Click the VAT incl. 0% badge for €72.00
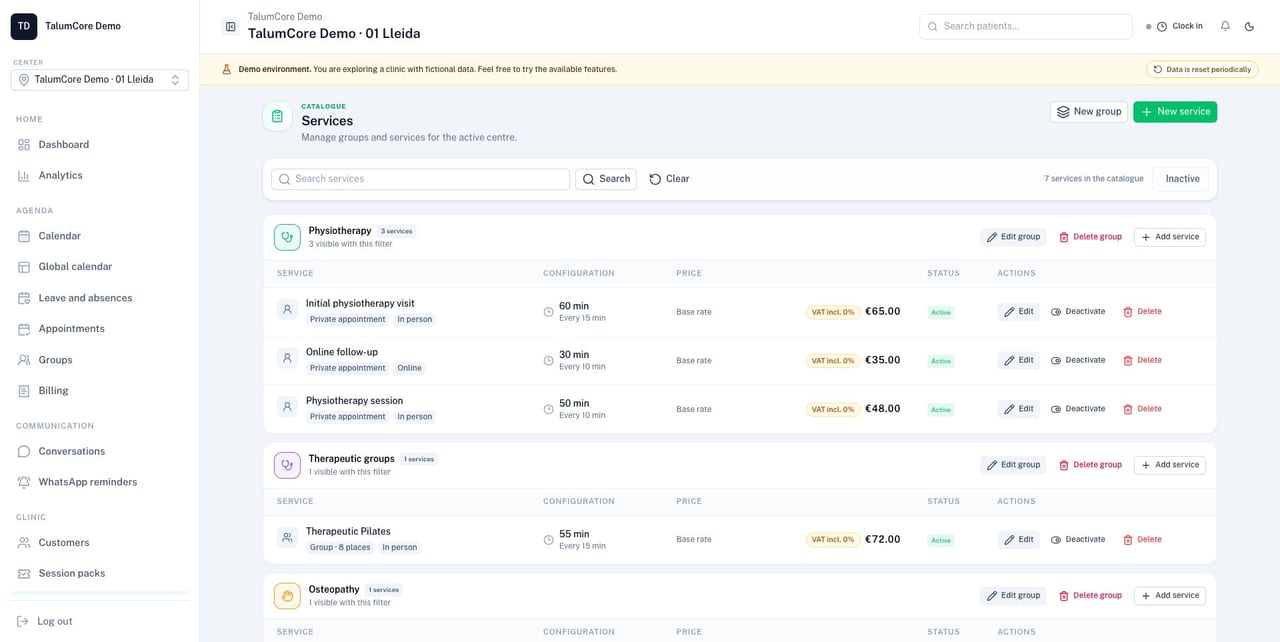Screen dimensions: 1280x642 click(833, 540)
